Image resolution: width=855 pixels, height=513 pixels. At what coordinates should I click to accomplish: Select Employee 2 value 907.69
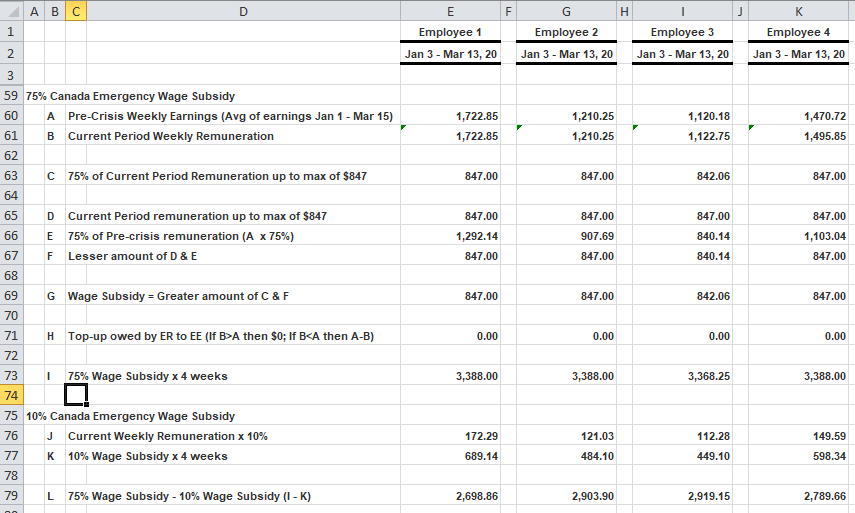pos(567,236)
